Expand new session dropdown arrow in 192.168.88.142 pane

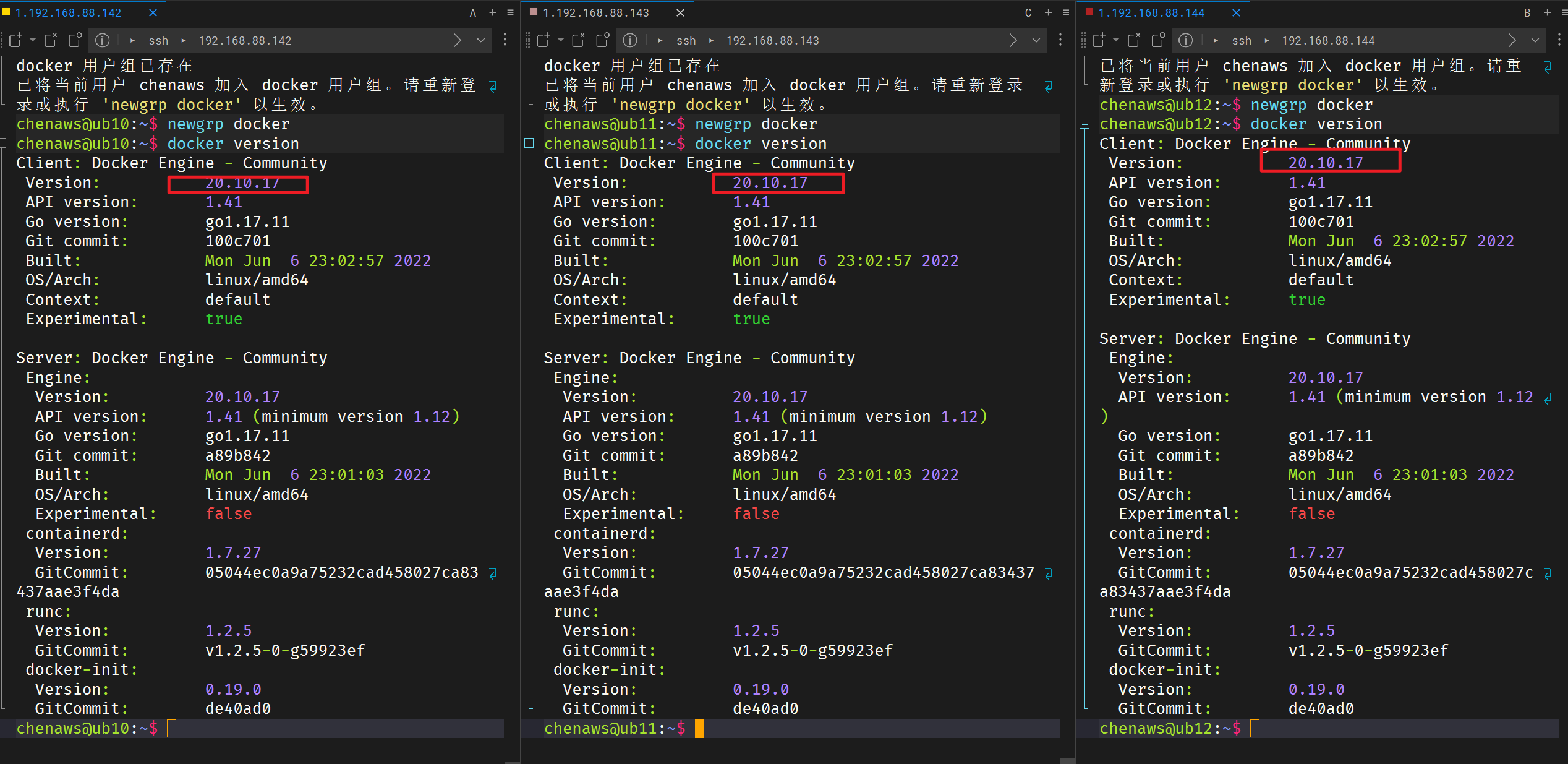point(33,40)
